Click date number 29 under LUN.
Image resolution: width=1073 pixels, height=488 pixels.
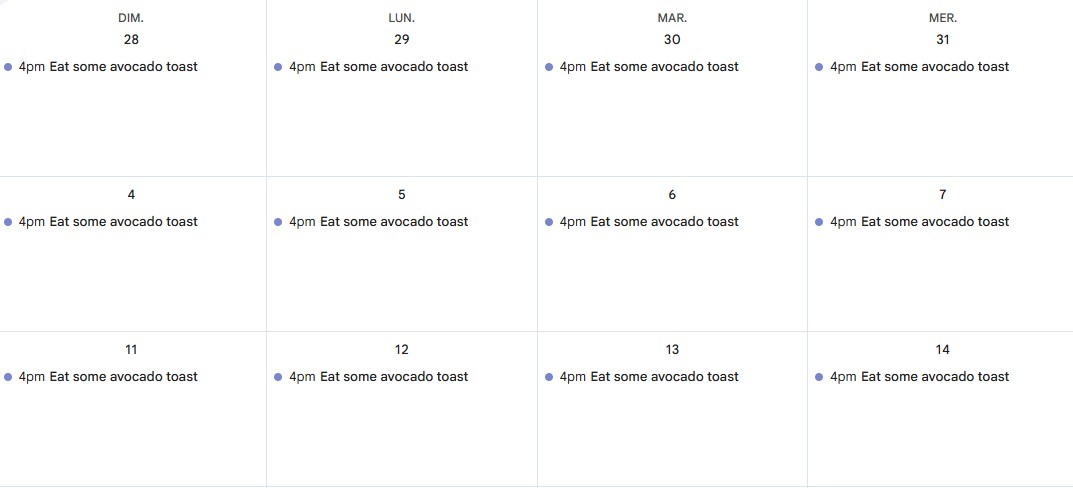(402, 40)
